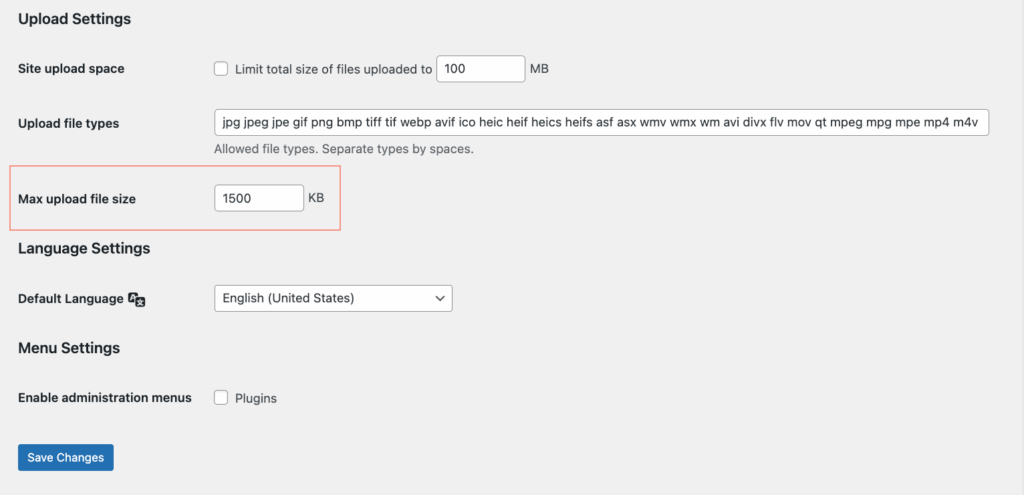
Task: Click the "Limit total size of files uploaded to" label
Action: coord(333,69)
